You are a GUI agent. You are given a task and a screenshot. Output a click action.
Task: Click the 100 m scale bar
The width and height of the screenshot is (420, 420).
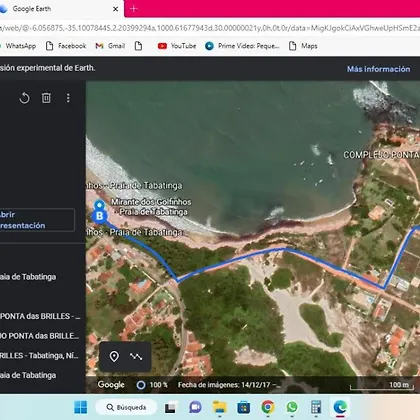point(382,385)
